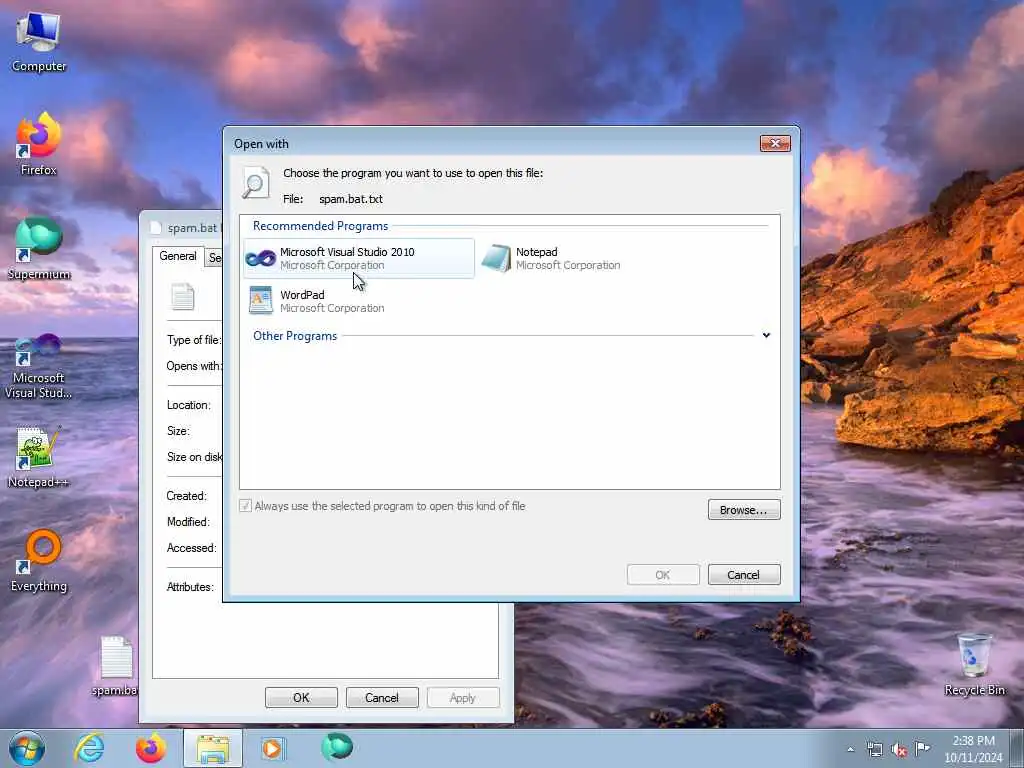Image resolution: width=1024 pixels, height=768 pixels.
Task: Click the network tray icon
Action: [x=874, y=749]
